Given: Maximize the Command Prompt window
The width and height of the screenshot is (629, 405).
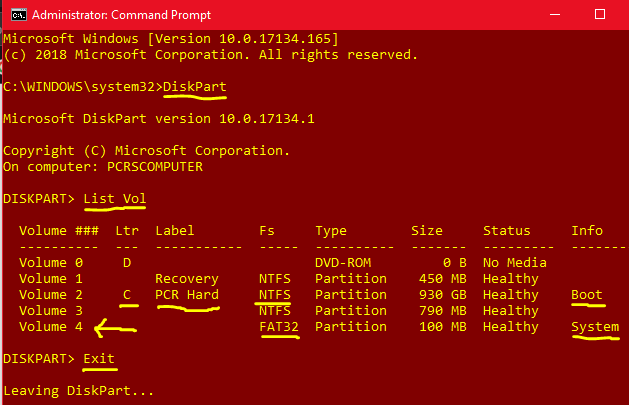Looking at the screenshot, I should 600,15.
